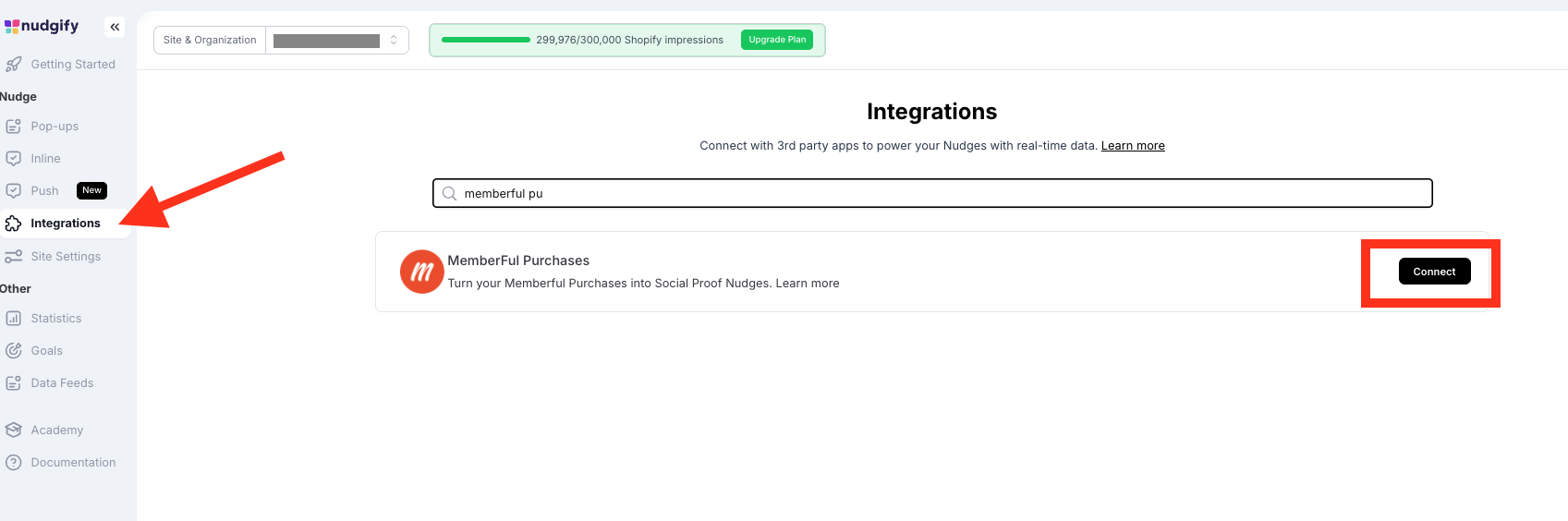Click the Push sidebar icon
The image size is (1568, 521).
pos(14,191)
